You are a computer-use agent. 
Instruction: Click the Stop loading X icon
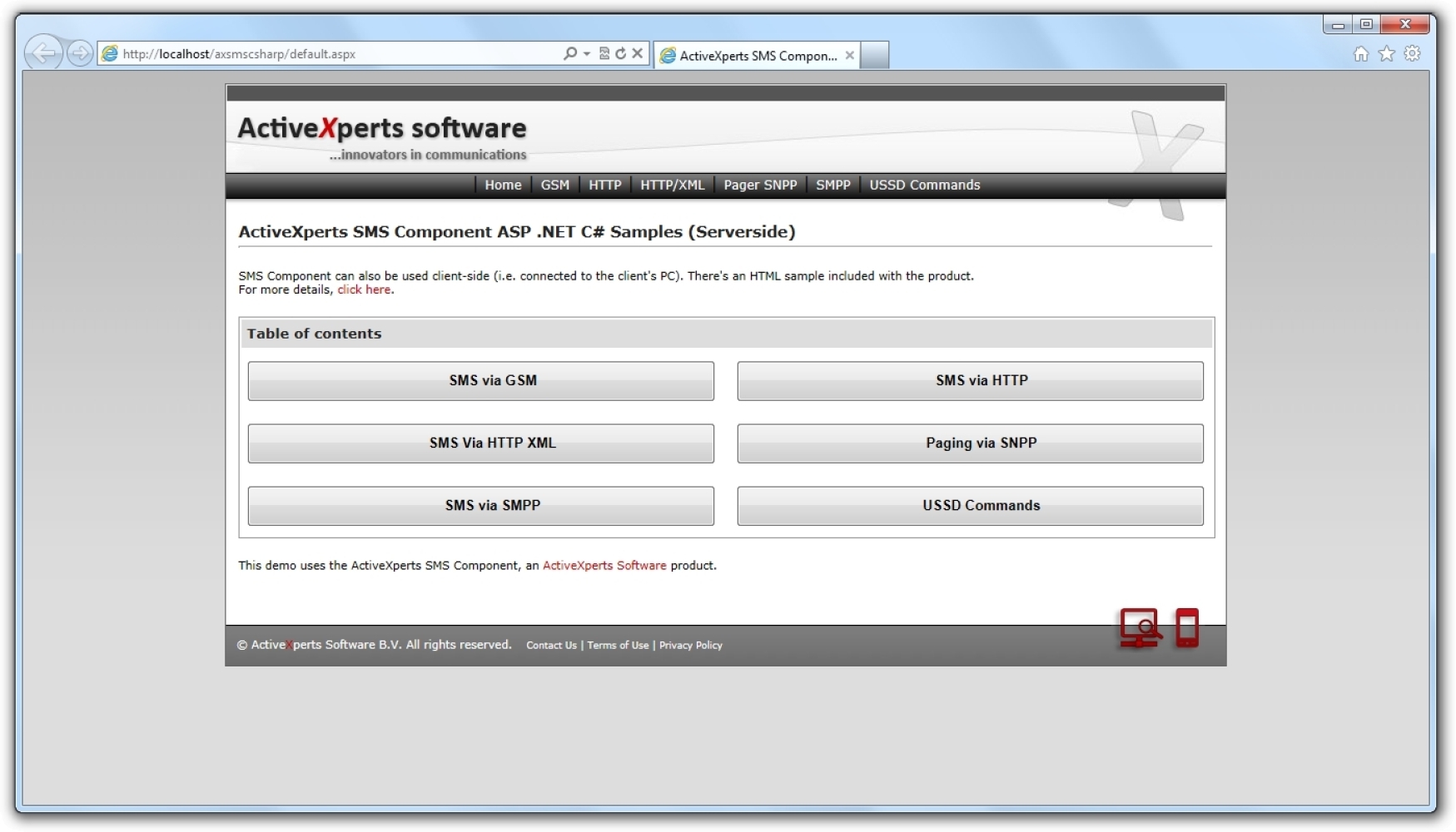pyautogui.click(x=638, y=53)
